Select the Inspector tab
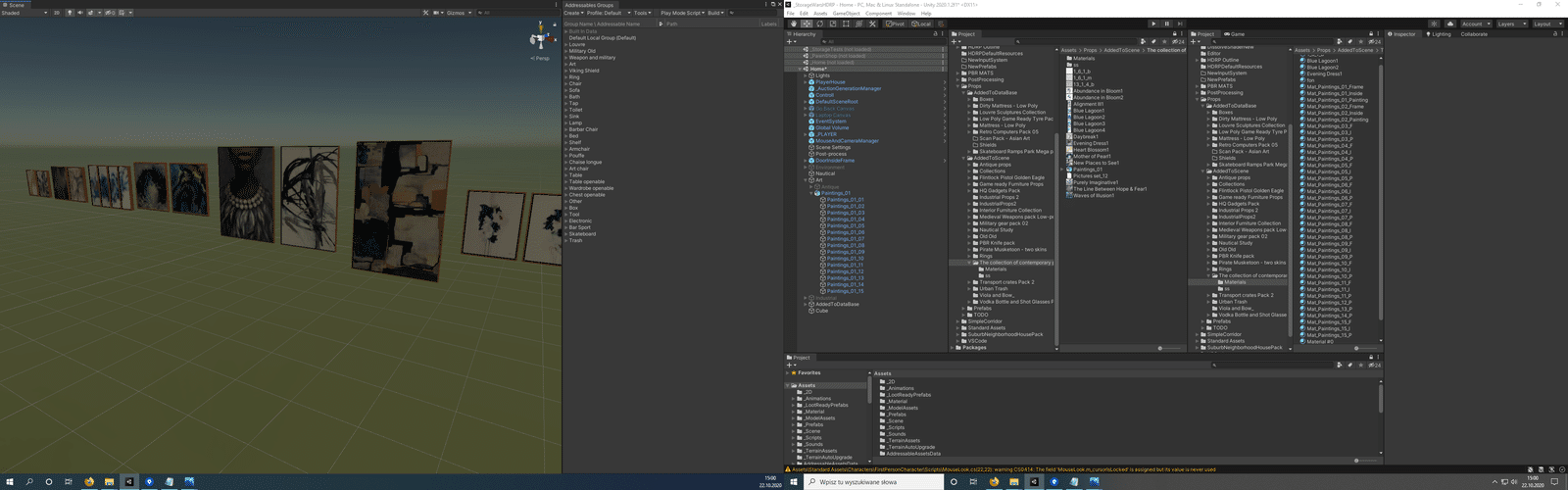Image resolution: width=1568 pixels, height=490 pixels. tap(1402, 34)
